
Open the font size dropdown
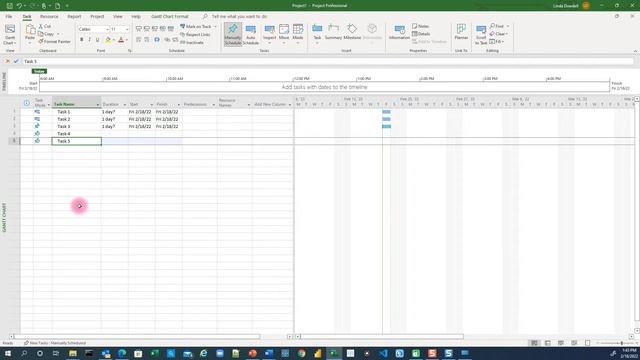127,29
